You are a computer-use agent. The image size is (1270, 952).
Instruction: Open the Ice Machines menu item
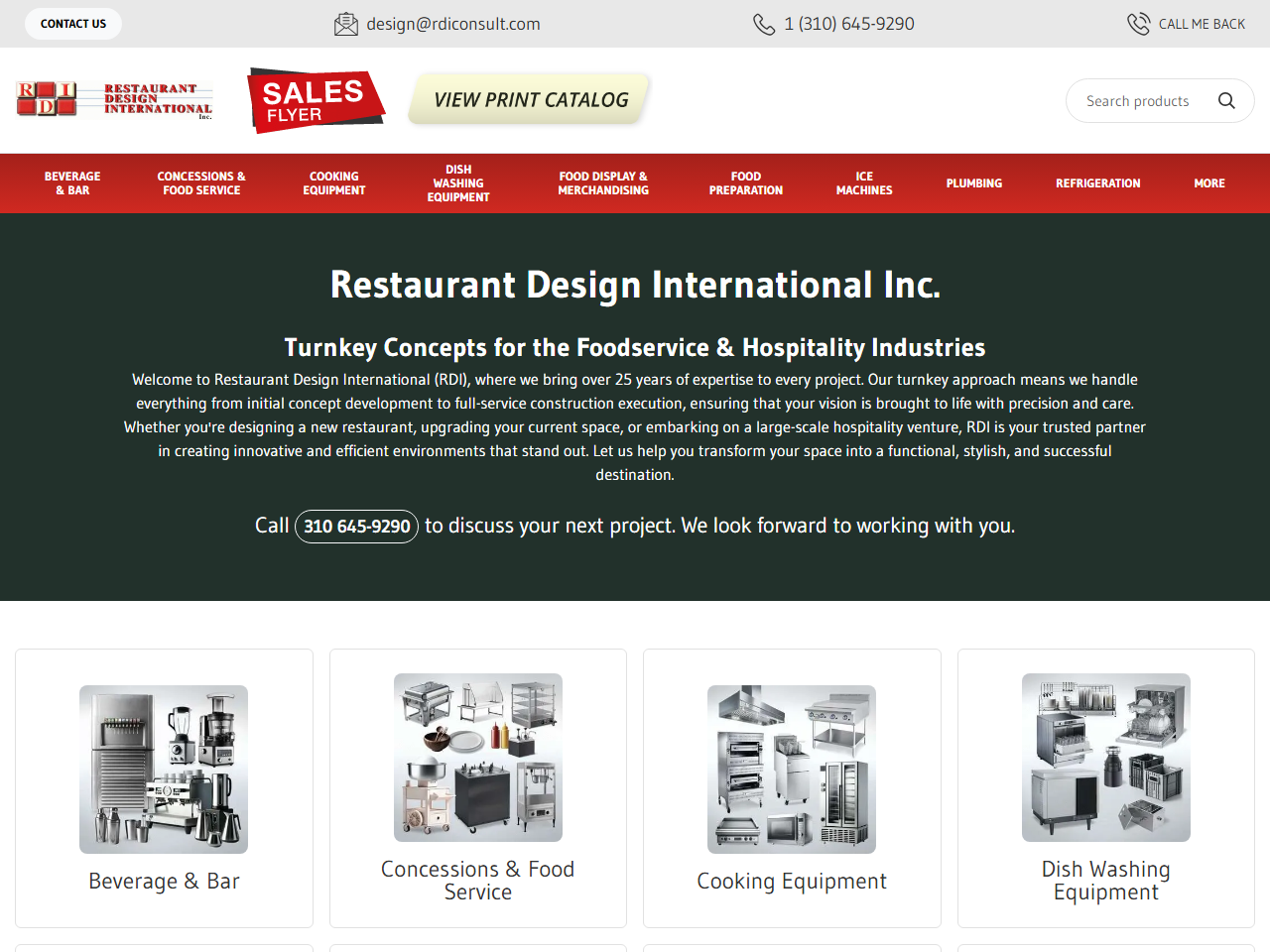[x=864, y=183]
